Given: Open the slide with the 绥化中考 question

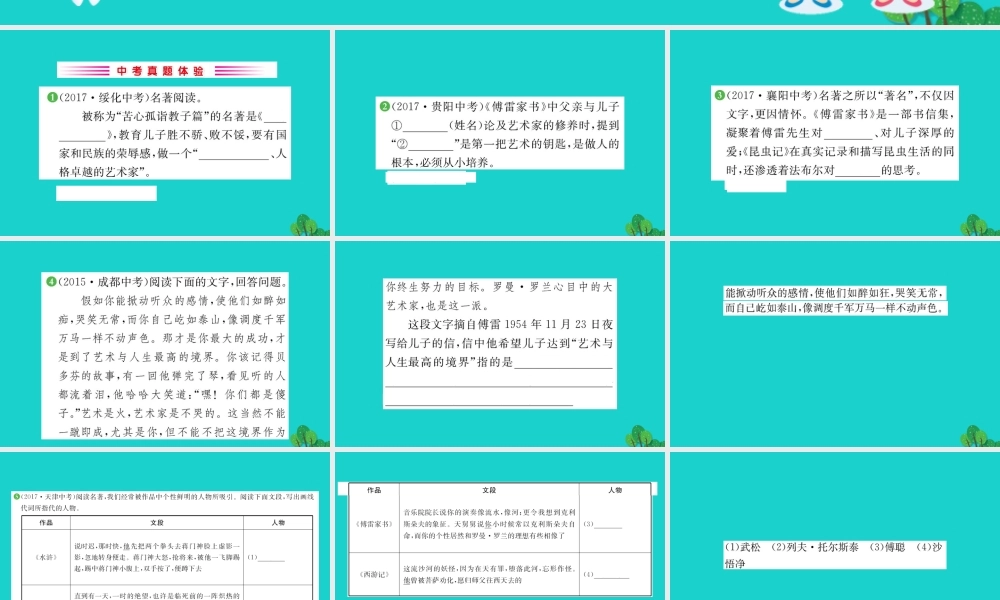Looking at the screenshot, I should (165, 133).
